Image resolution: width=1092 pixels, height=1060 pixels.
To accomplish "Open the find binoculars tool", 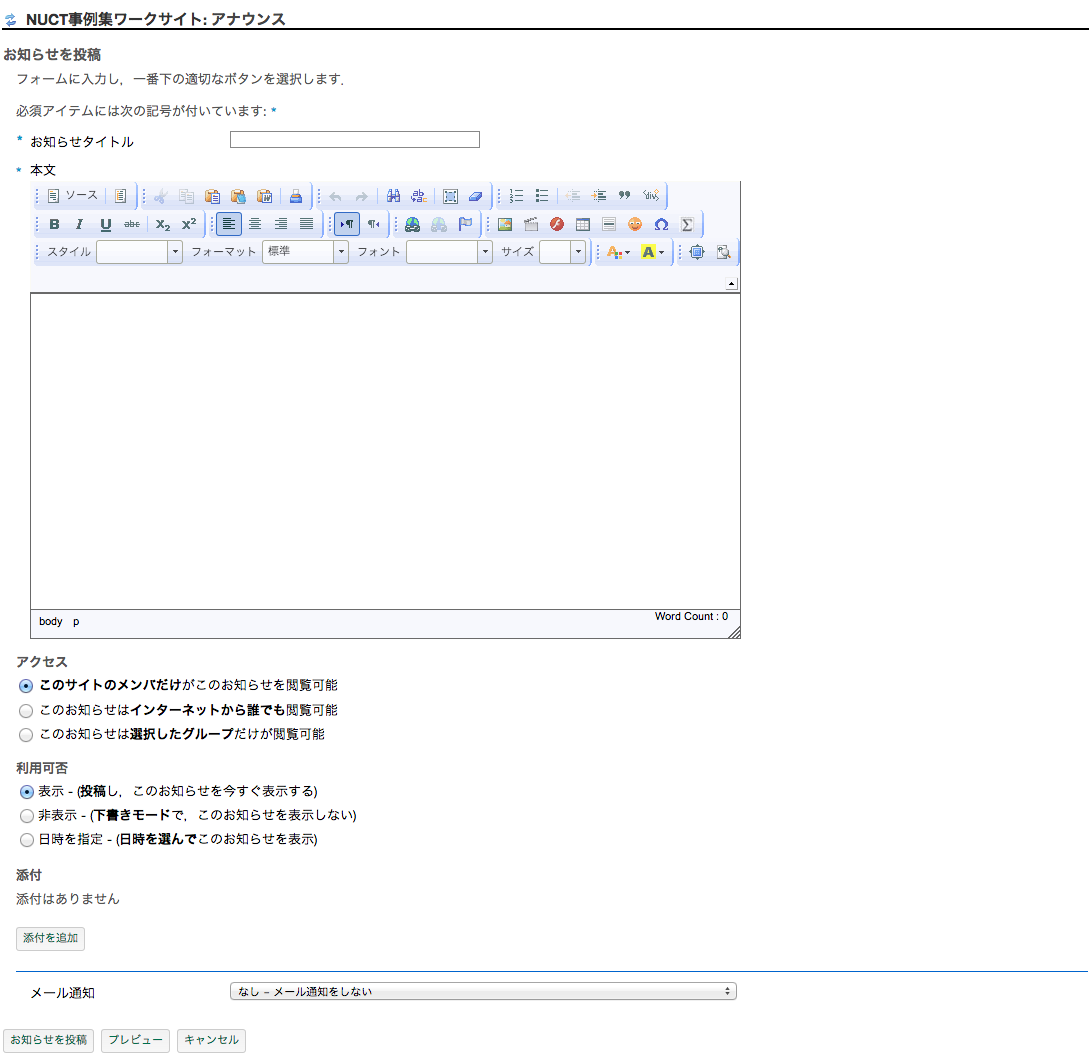I will point(393,196).
